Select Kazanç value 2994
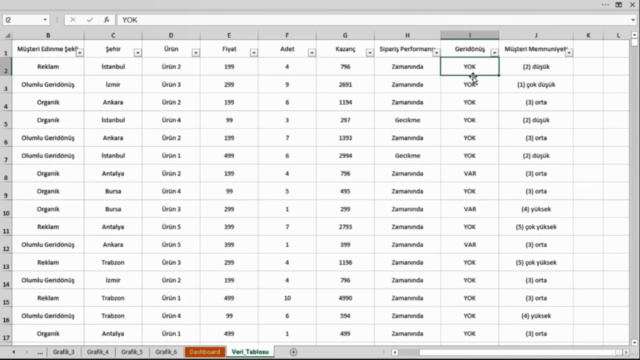This screenshot has height=360, width=640. pos(345,156)
